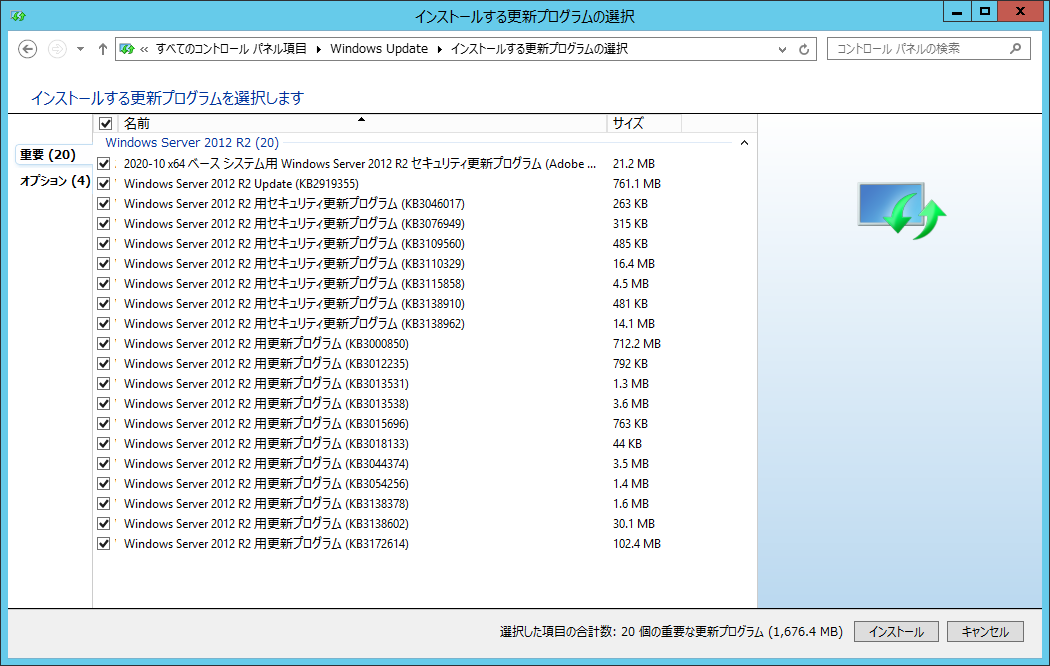This screenshot has width=1050, height=666.
Task: Minimize the window
Action: [957, 11]
